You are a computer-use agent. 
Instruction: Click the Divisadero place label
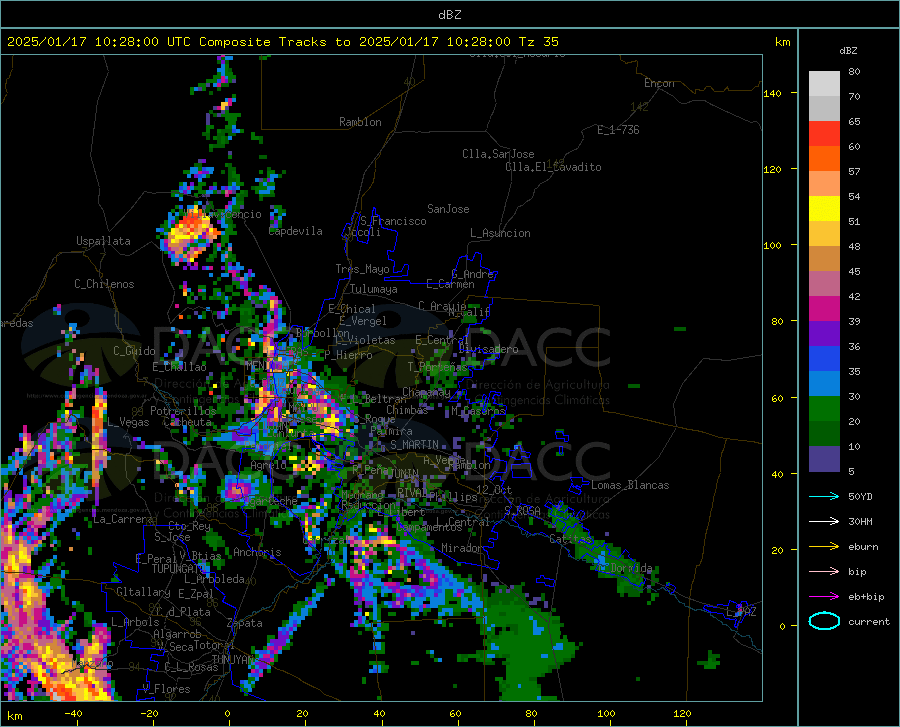point(488,349)
